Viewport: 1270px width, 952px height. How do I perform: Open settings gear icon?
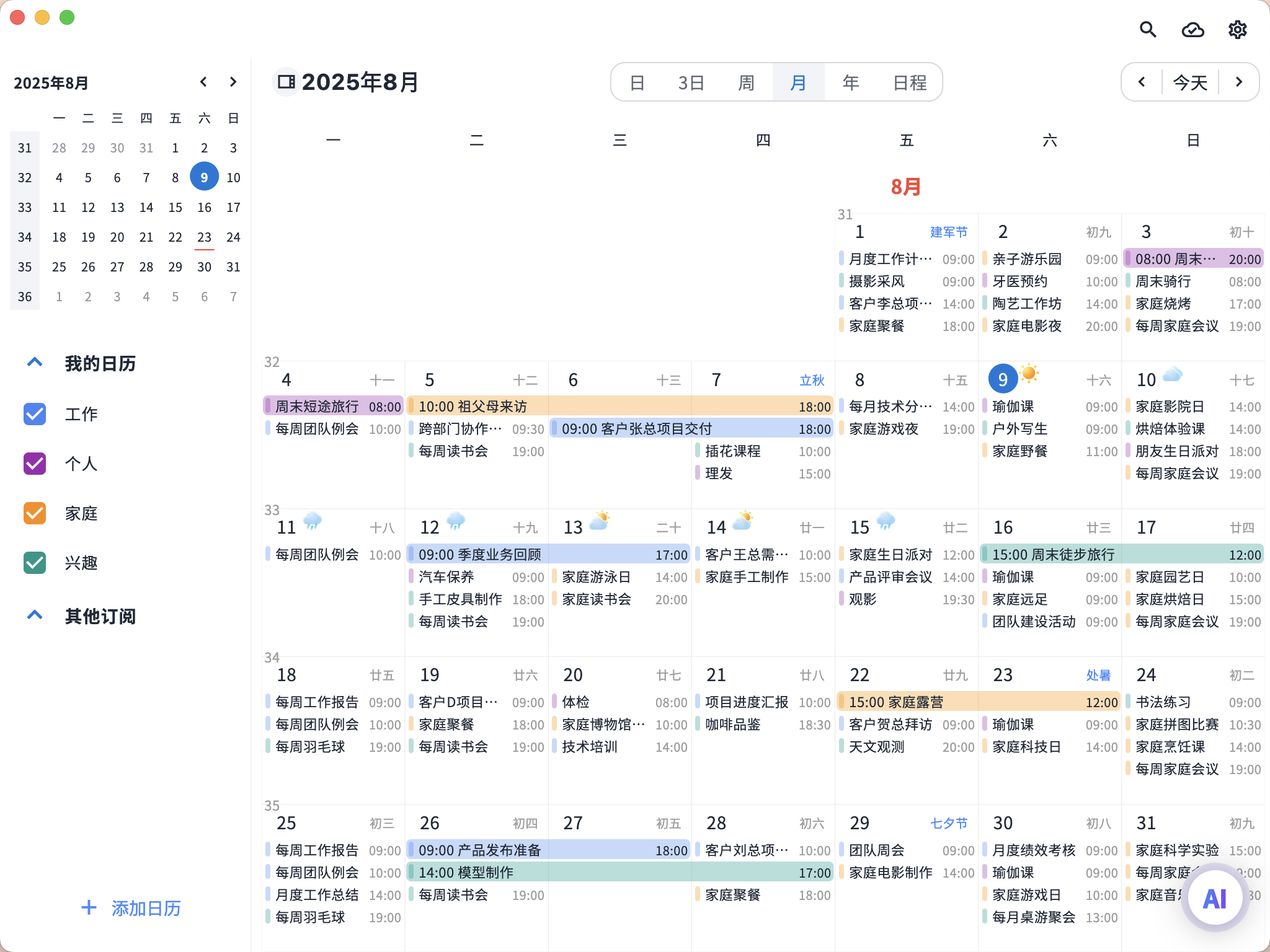(1237, 29)
